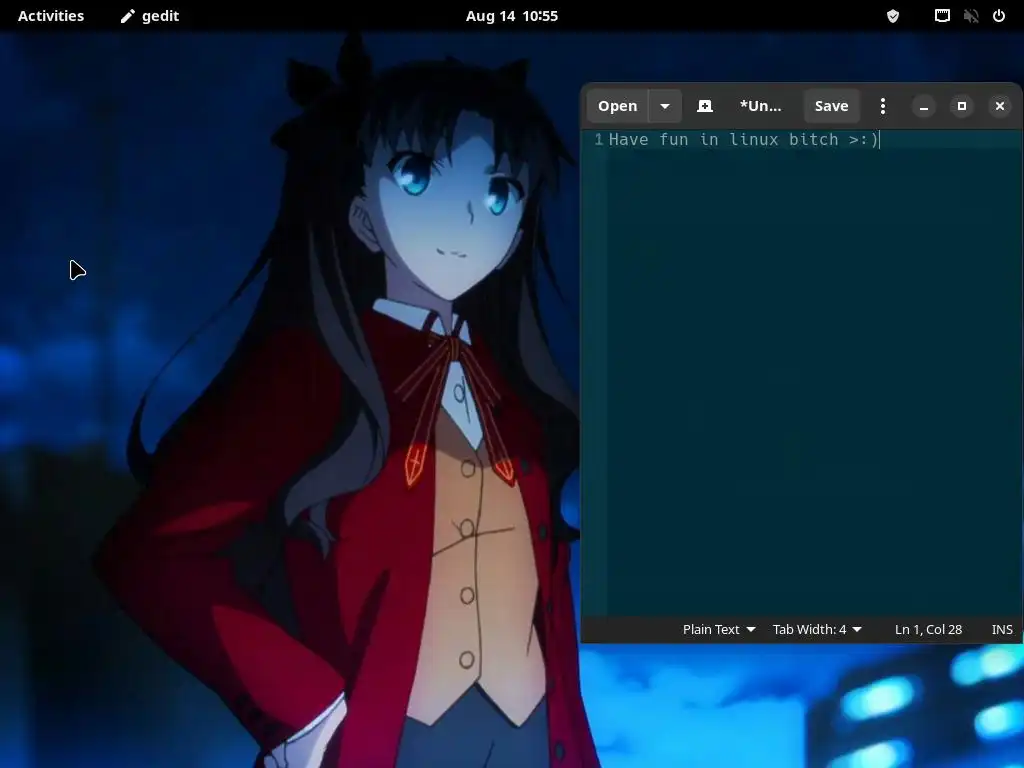Click the *Un... document title
The width and height of the screenshot is (1024, 768).
(760, 106)
